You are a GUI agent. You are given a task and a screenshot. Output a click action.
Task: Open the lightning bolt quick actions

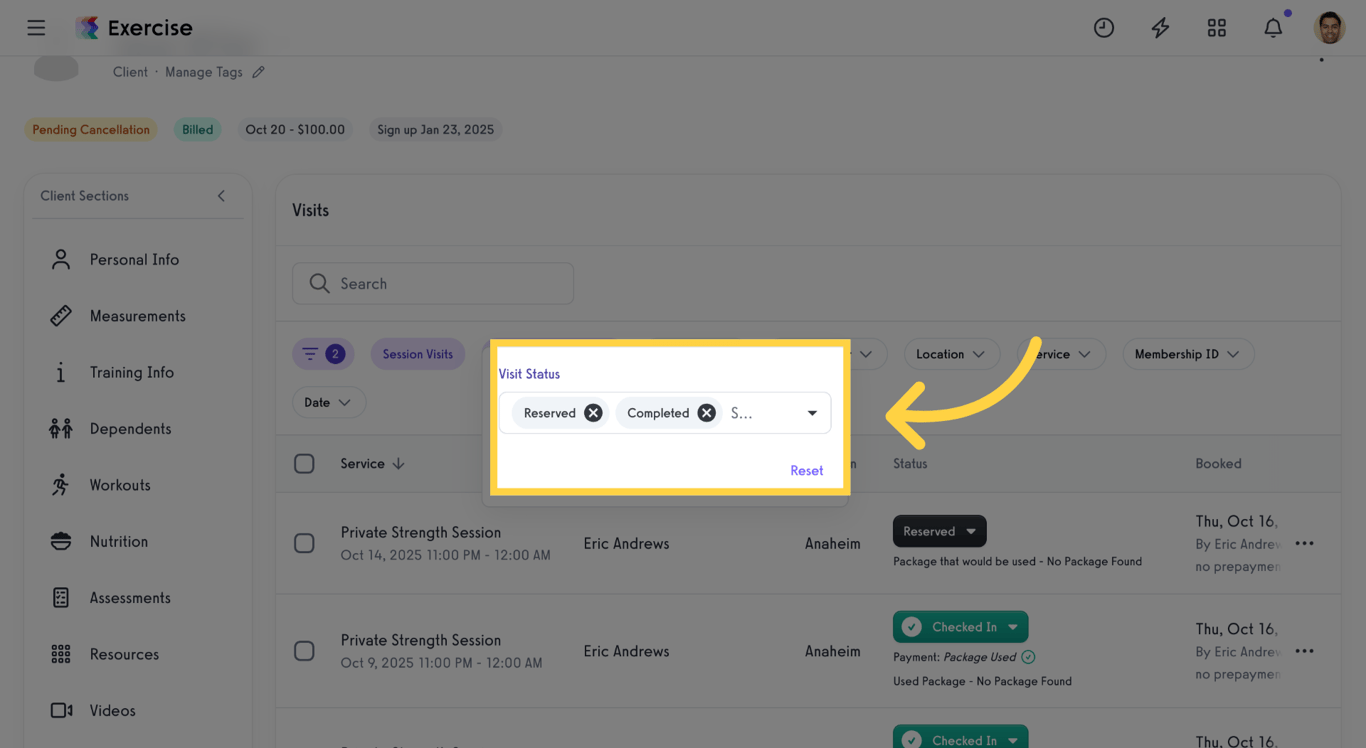pos(1160,28)
